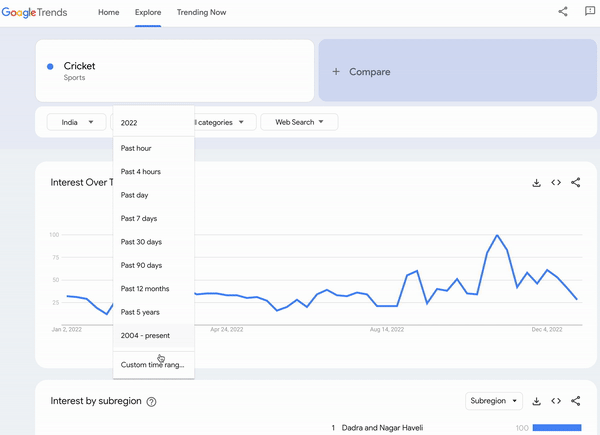The image size is (600, 435).
Task: Click the Compare card to add term
Action: [x=458, y=70]
